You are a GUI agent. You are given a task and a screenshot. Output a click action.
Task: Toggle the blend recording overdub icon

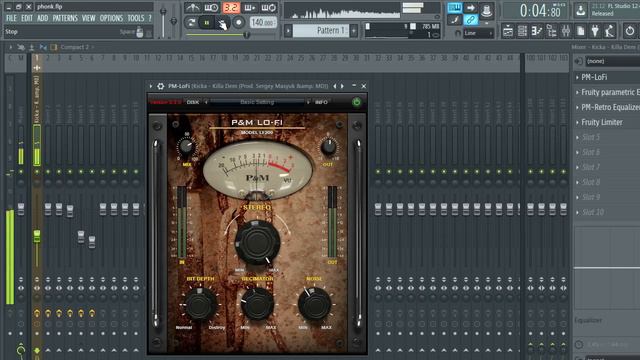pos(250,8)
